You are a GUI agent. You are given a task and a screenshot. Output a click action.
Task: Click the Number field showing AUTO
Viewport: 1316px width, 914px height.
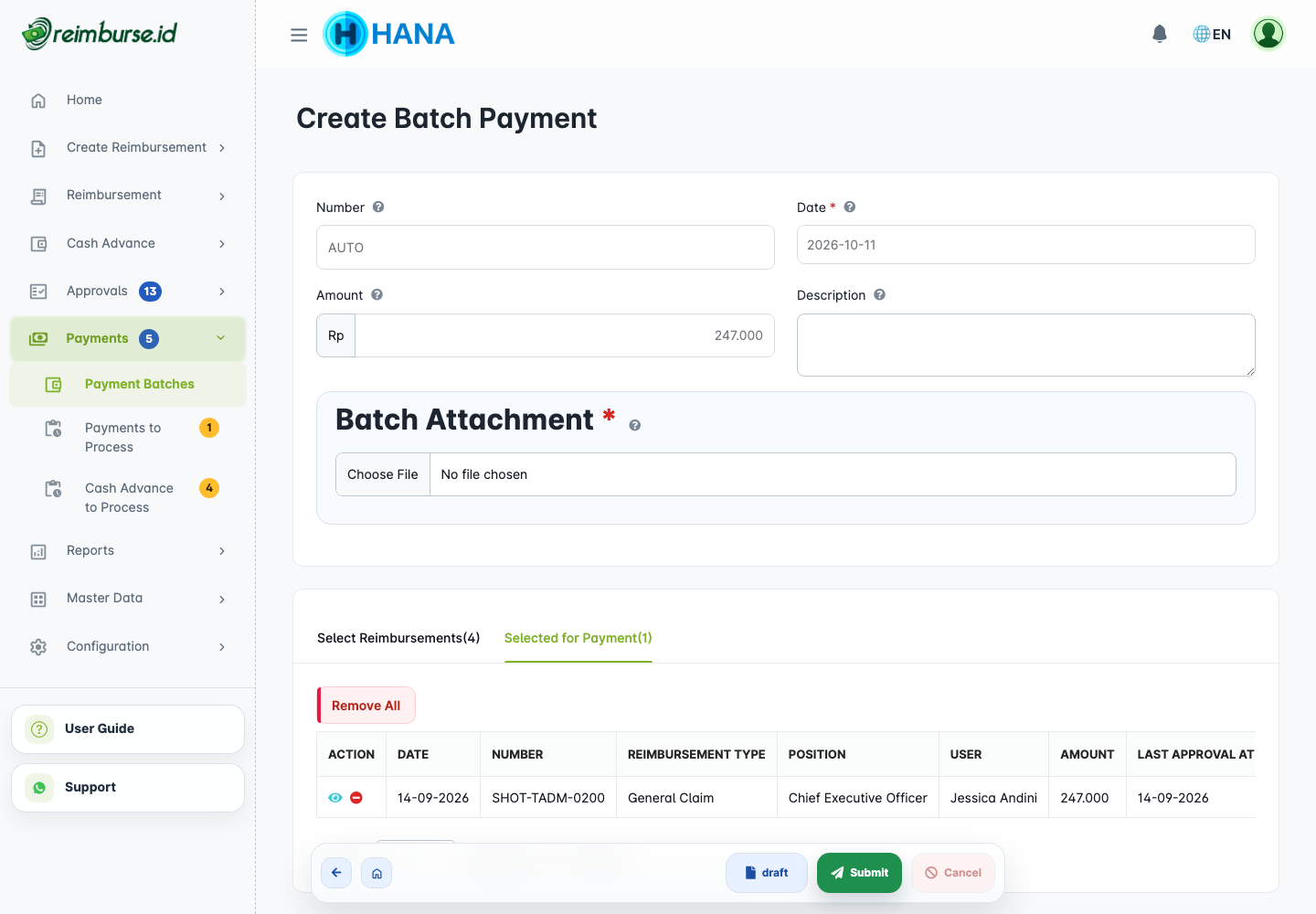[545, 248]
